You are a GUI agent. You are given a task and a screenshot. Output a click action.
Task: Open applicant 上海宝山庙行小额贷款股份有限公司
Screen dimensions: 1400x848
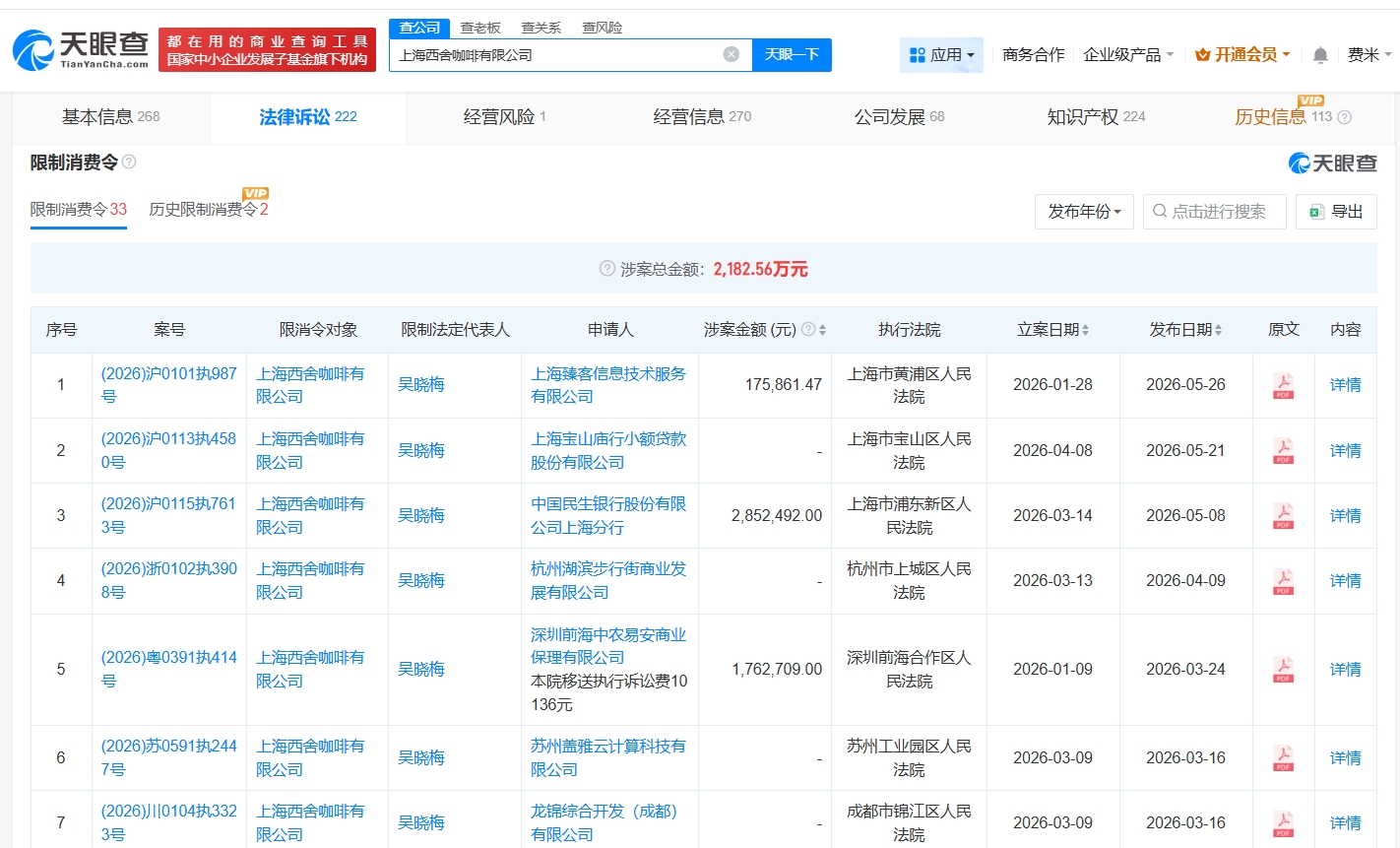pyautogui.click(x=608, y=450)
